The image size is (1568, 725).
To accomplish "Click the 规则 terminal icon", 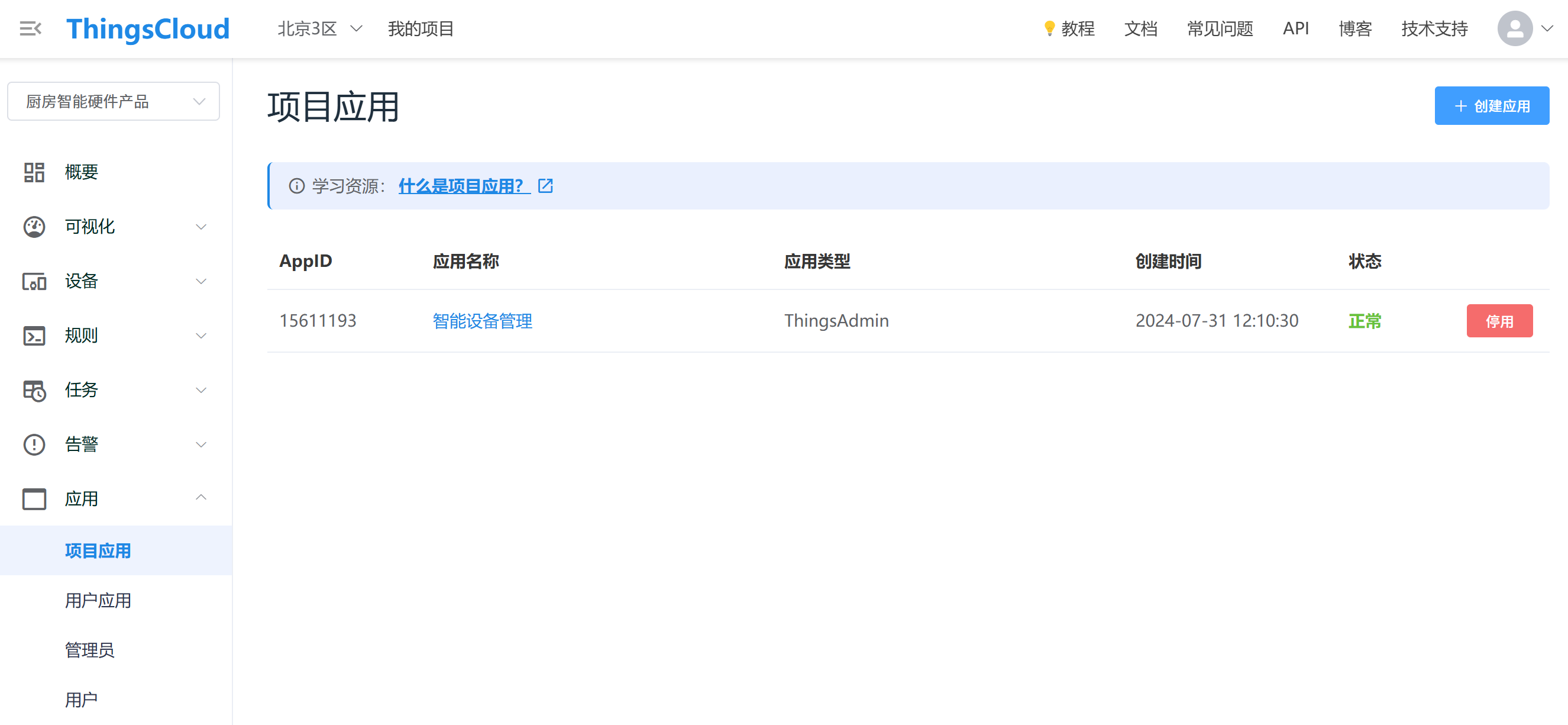I will (x=34, y=336).
